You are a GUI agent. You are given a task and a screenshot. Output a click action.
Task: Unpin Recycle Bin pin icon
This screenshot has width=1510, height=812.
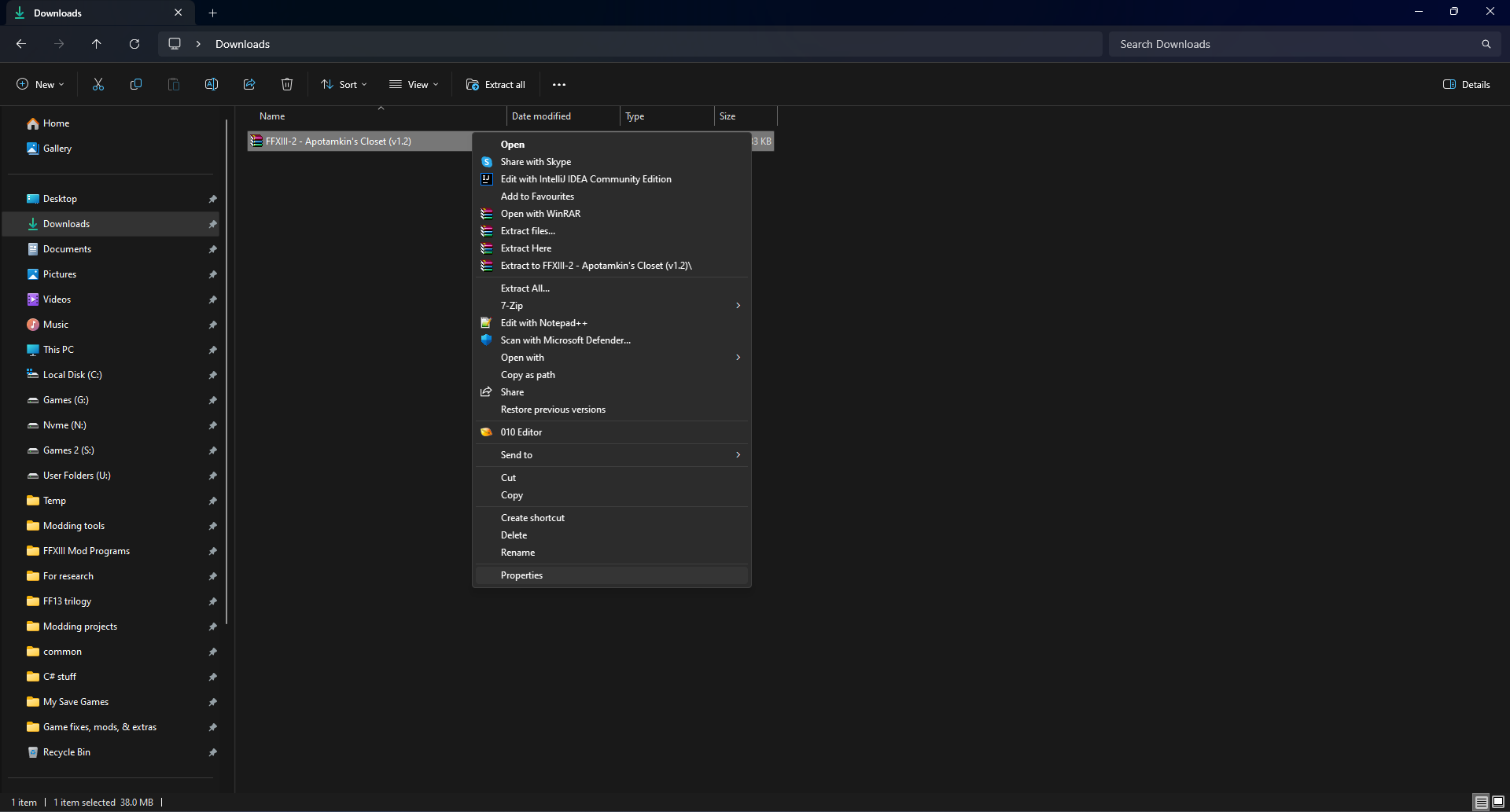click(212, 752)
